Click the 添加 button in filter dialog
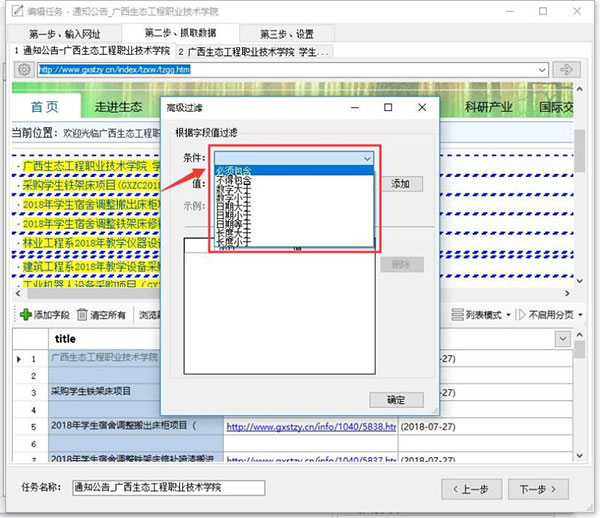The height and width of the screenshot is (518, 600). 401,184
